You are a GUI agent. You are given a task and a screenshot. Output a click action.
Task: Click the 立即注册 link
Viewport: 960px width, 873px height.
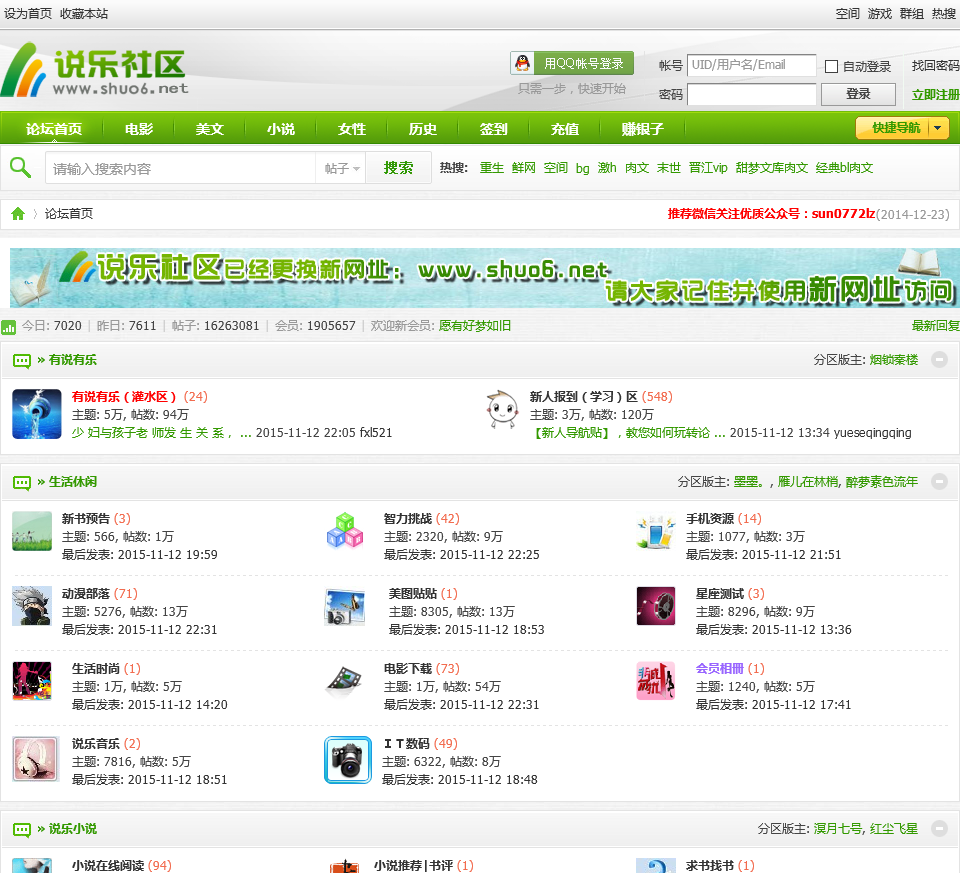tap(935, 94)
